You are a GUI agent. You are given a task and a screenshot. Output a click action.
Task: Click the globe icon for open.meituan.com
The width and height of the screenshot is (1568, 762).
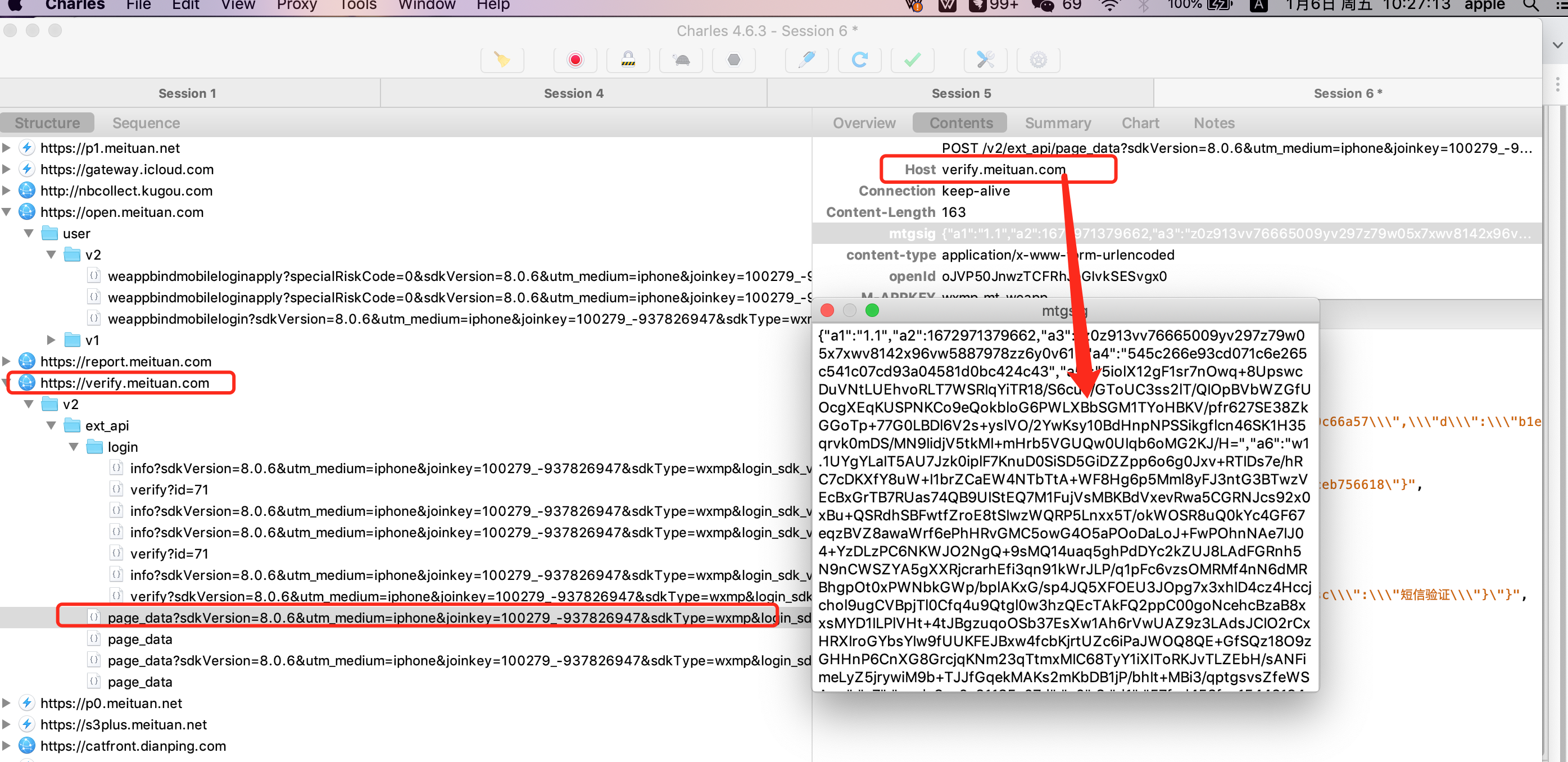click(x=27, y=212)
